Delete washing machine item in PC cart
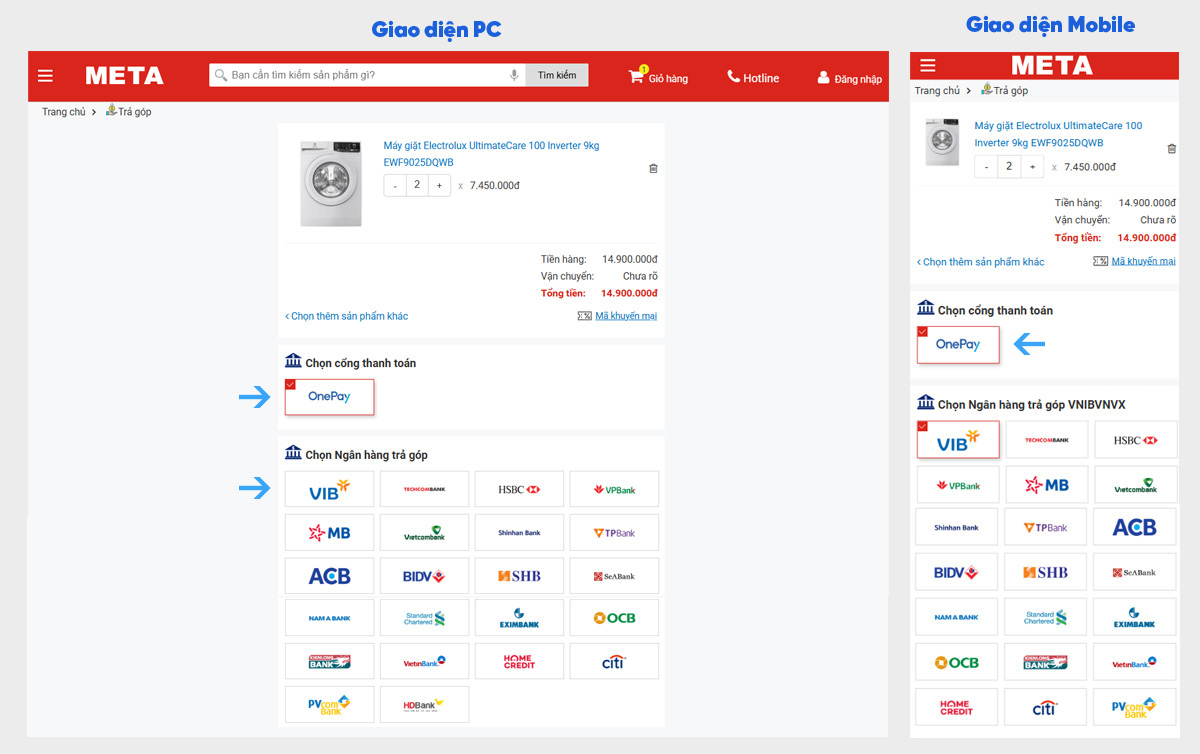Viewport: 1200px width, 754px height. click(x=653, y=169)
